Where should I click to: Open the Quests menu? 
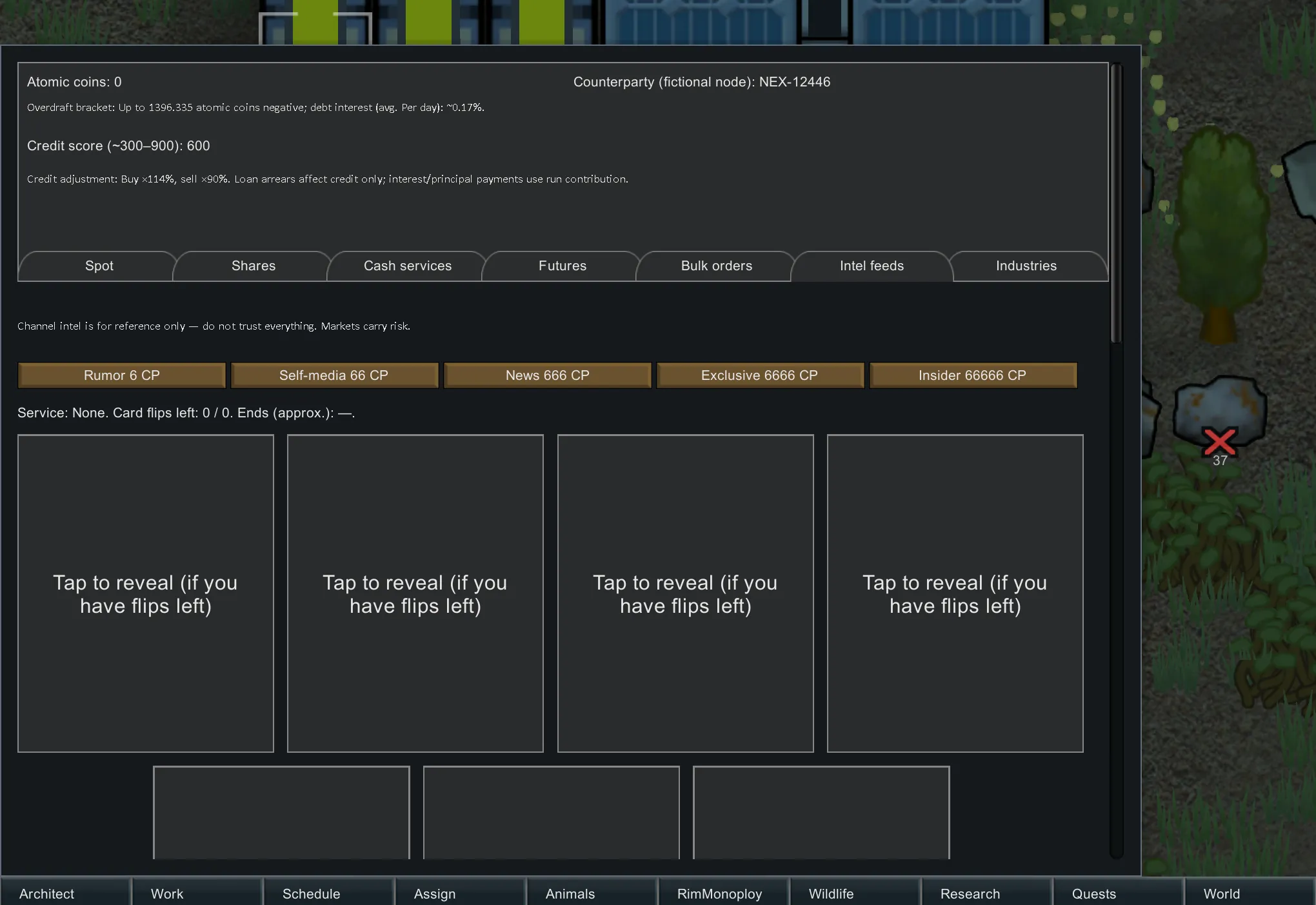coord(1117,893)
